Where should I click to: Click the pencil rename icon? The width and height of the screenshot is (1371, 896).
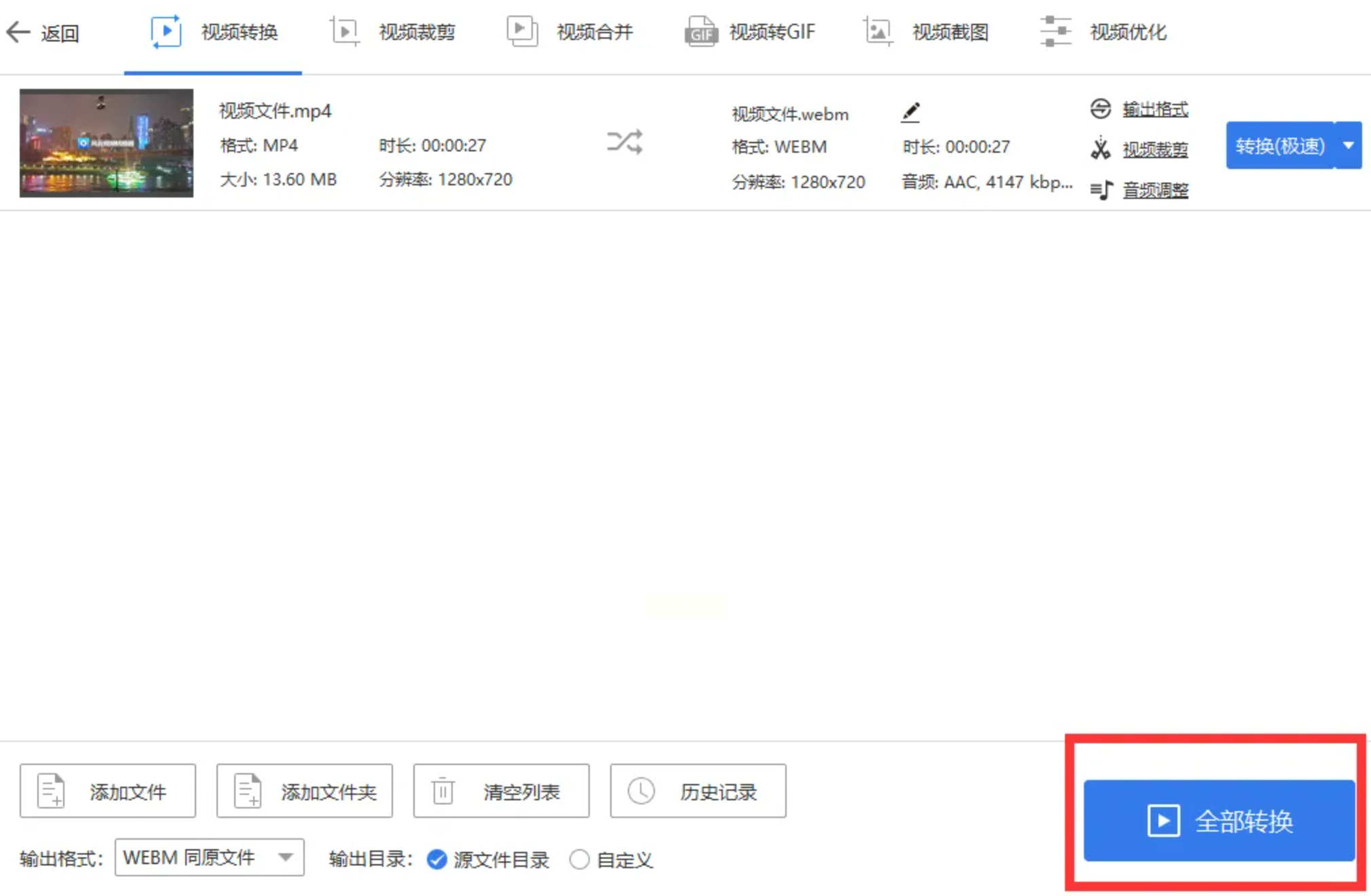tap(911, 112)
